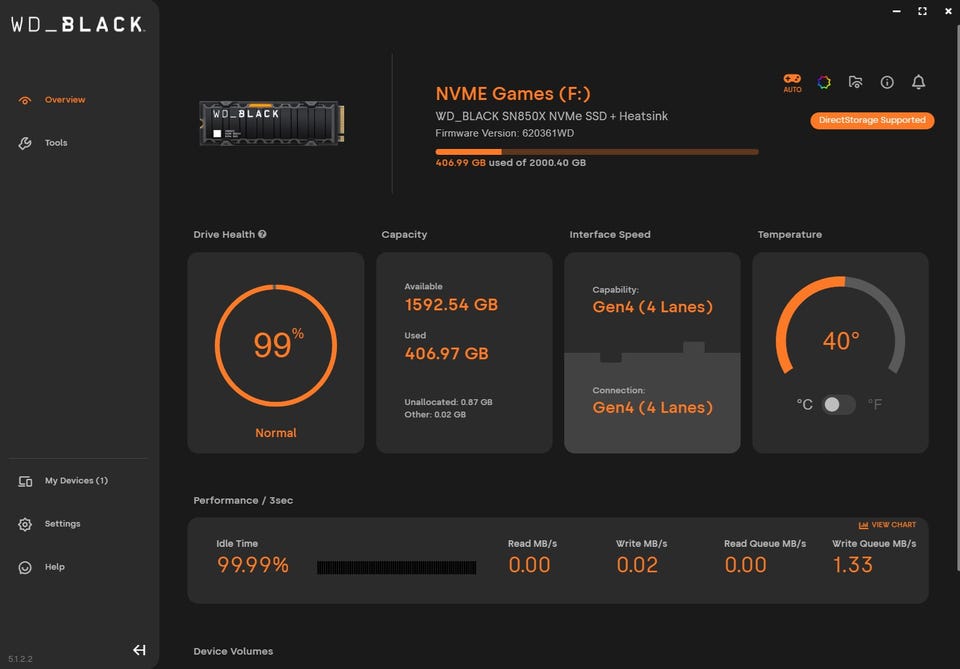
Task: Show drive info circle icon
Action: point(887,82)
